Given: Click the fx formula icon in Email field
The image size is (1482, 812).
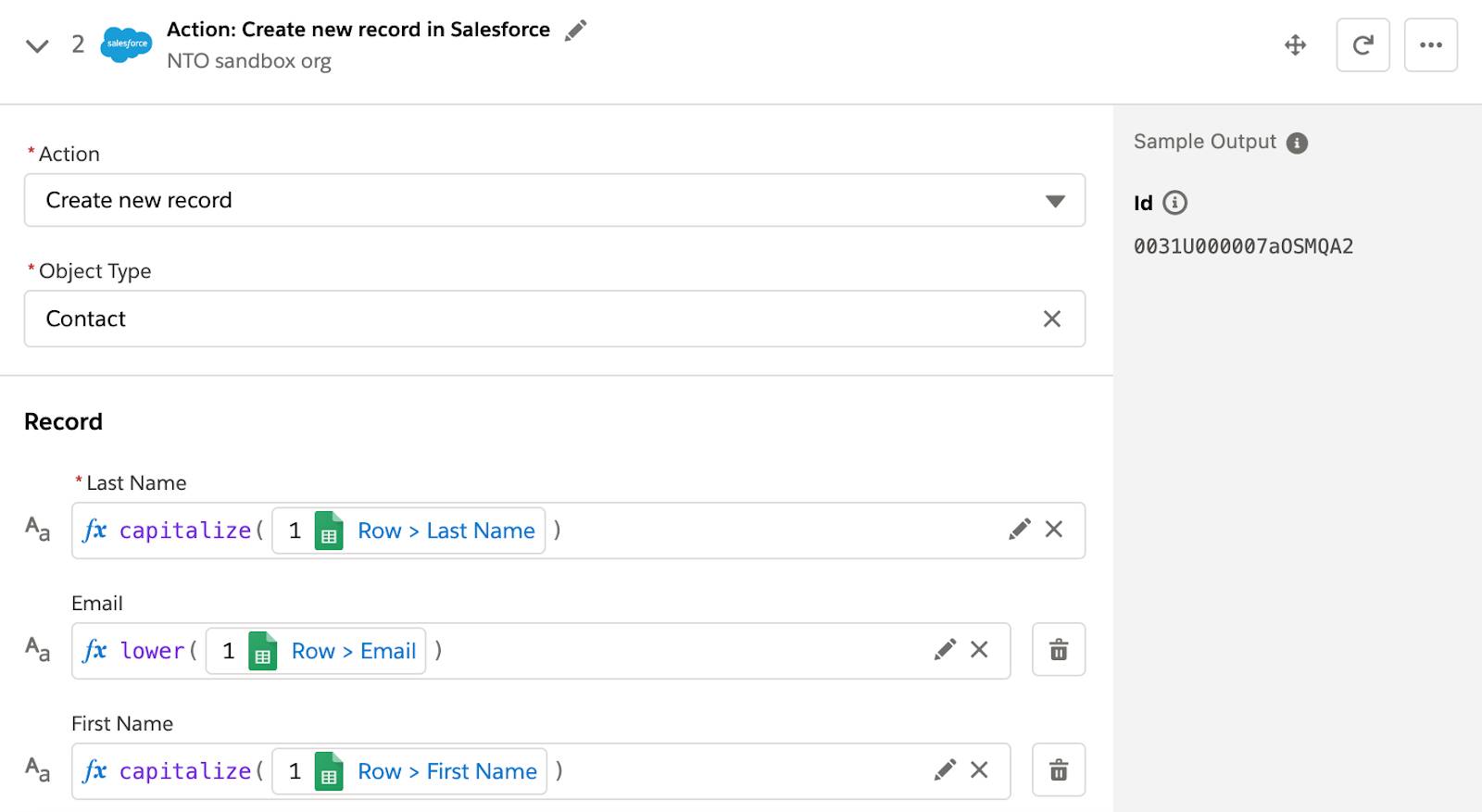Looking at the screenshot, I should (x=94, y=650).
